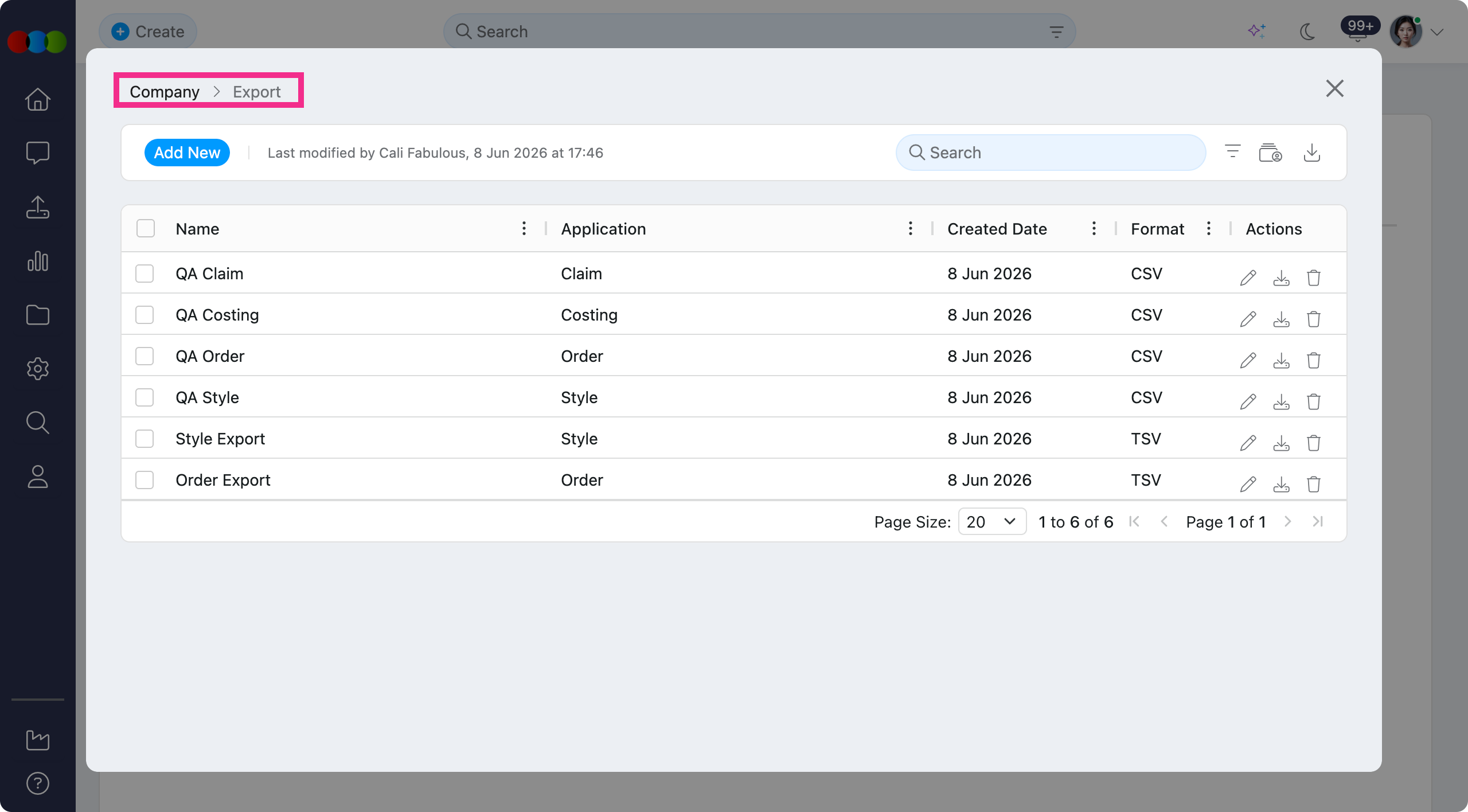
Task: Open the Created Date column options menu
Action: pyautogui.click(x=1094, y=228)
